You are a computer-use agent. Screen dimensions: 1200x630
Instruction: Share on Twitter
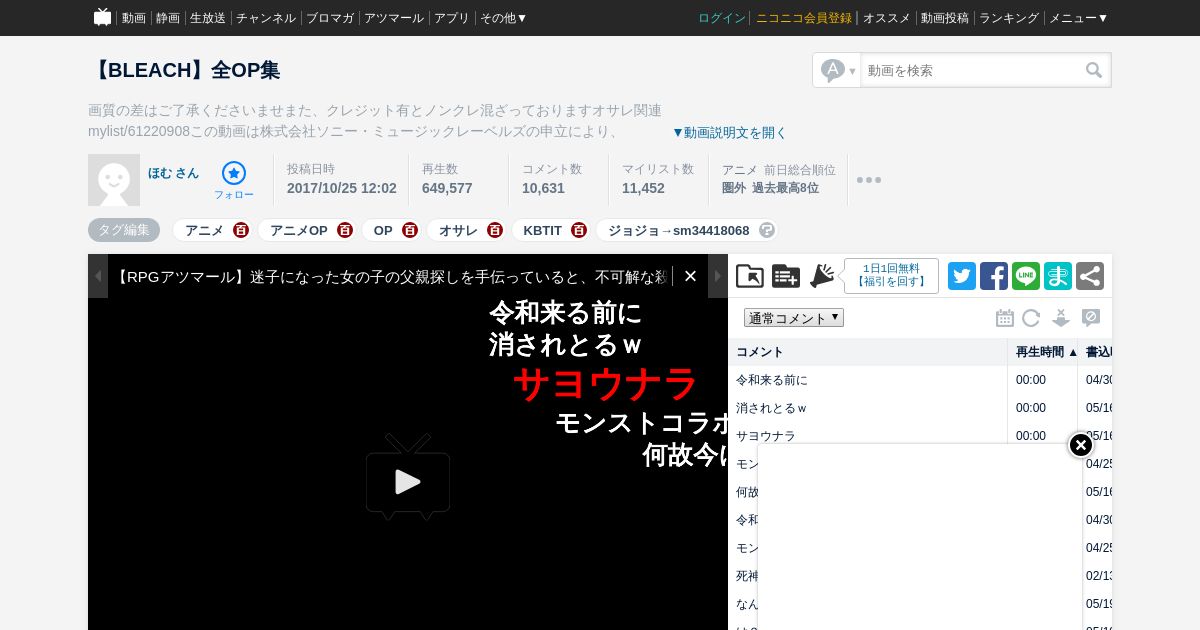pos(962,276)
